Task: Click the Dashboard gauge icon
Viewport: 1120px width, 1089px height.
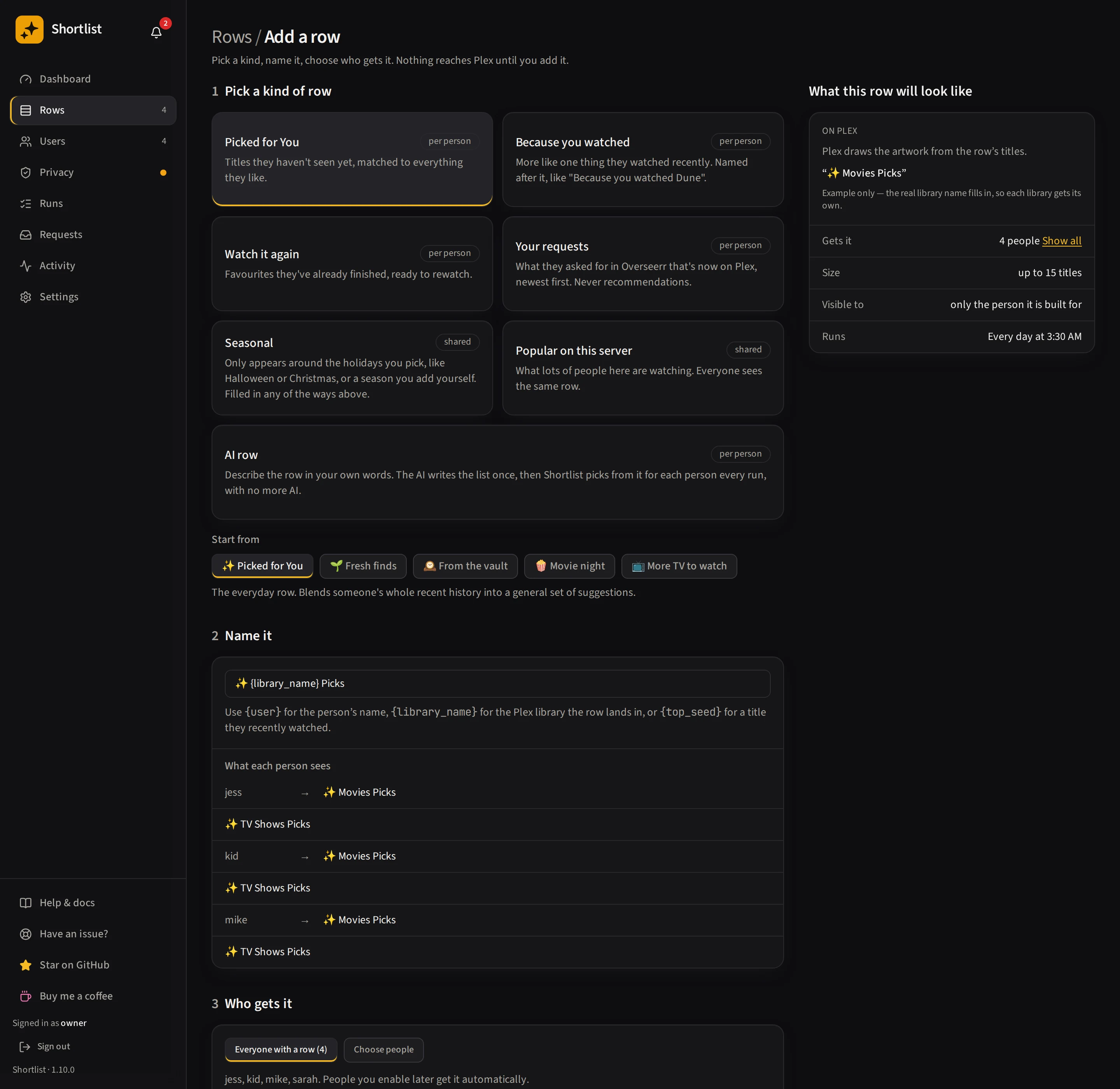Action: click(x=26, y=79)
